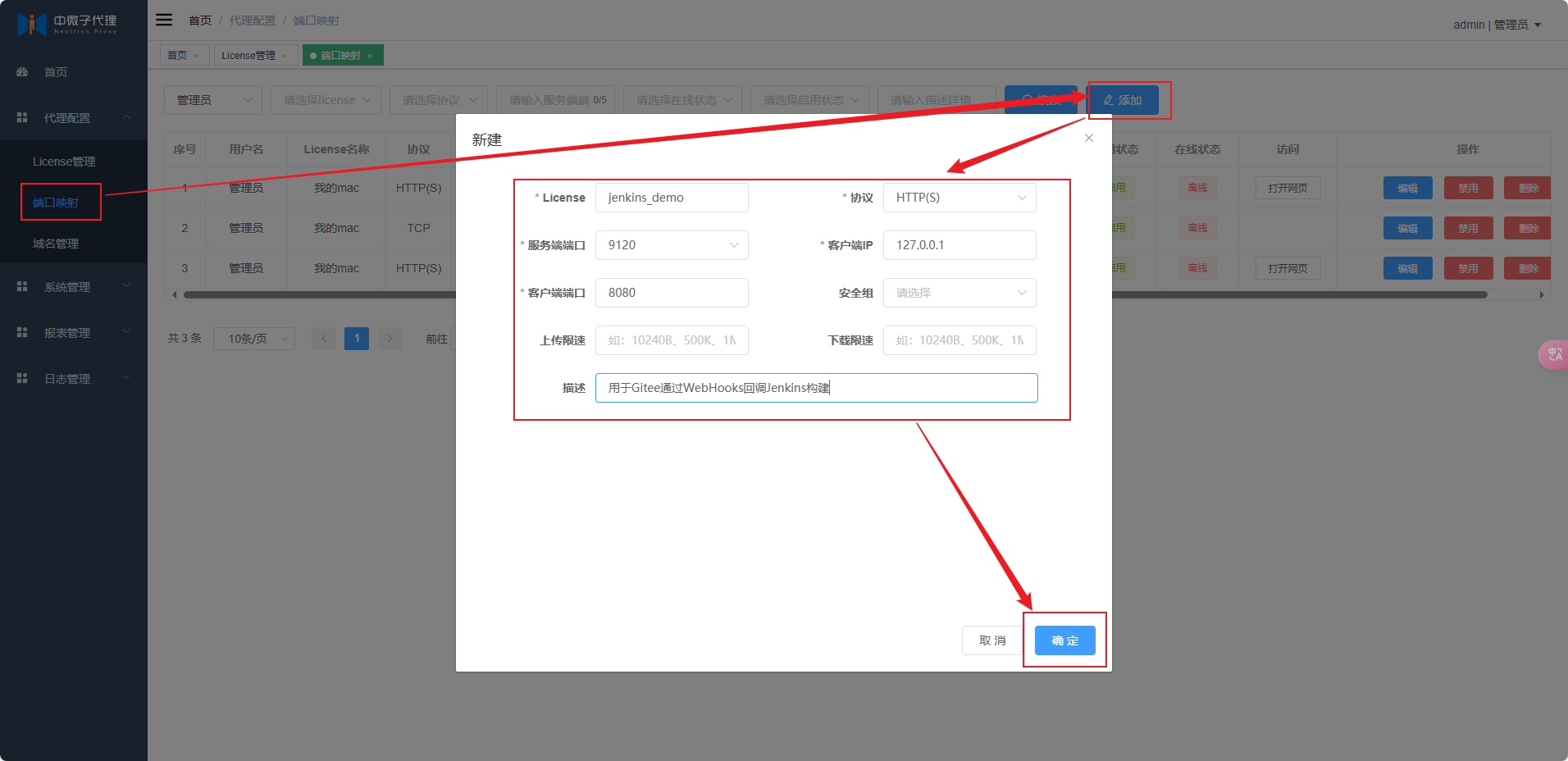Switch to the 首页 page tab

pos(184,55)
